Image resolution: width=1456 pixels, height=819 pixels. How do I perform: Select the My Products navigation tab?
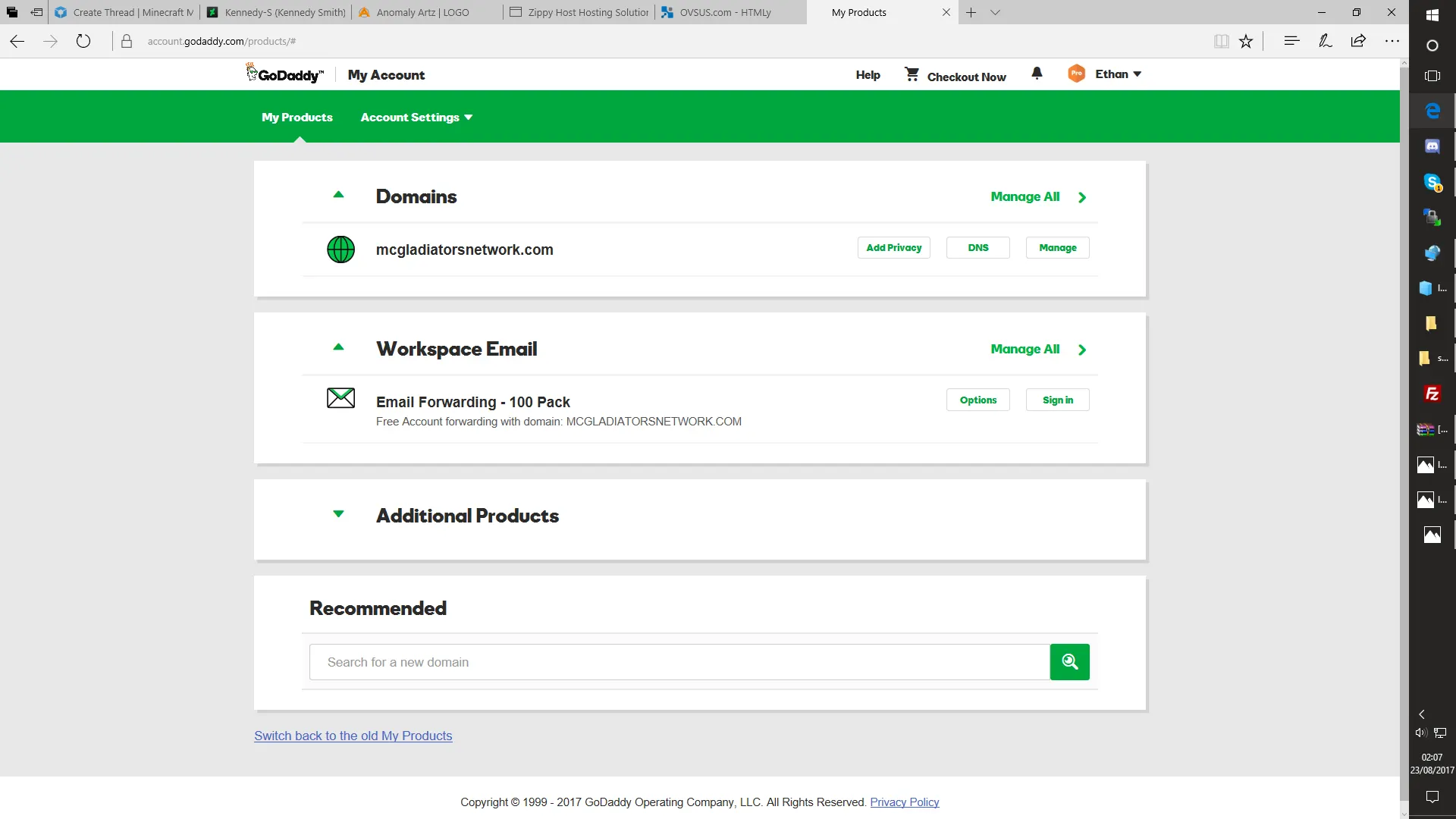[297, 118]
